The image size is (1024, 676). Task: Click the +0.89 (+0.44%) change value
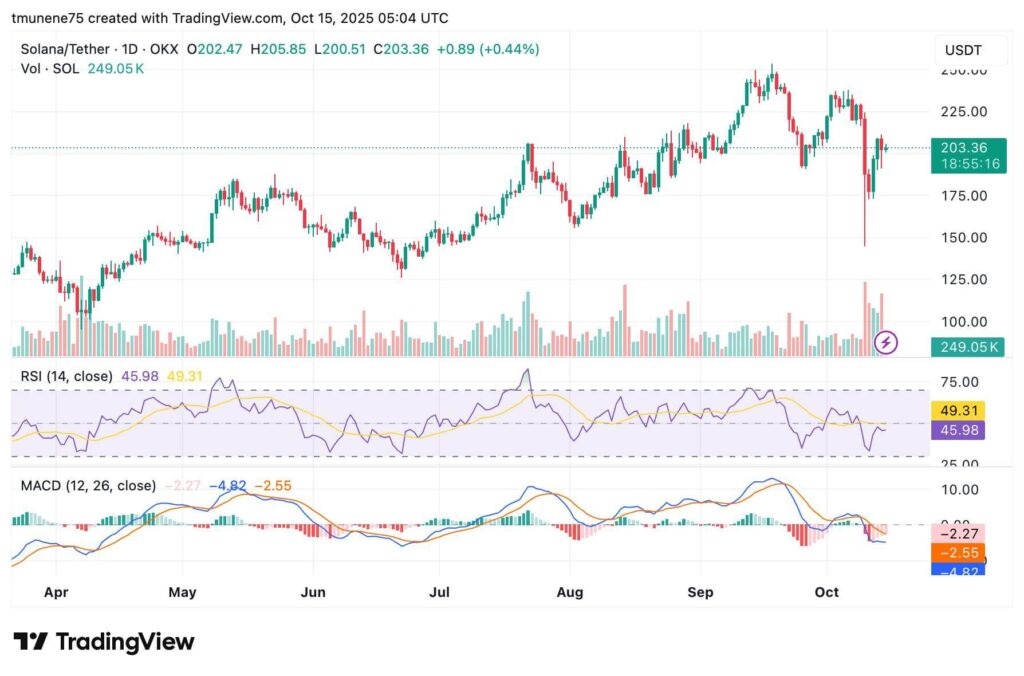(x=489, y=48)
